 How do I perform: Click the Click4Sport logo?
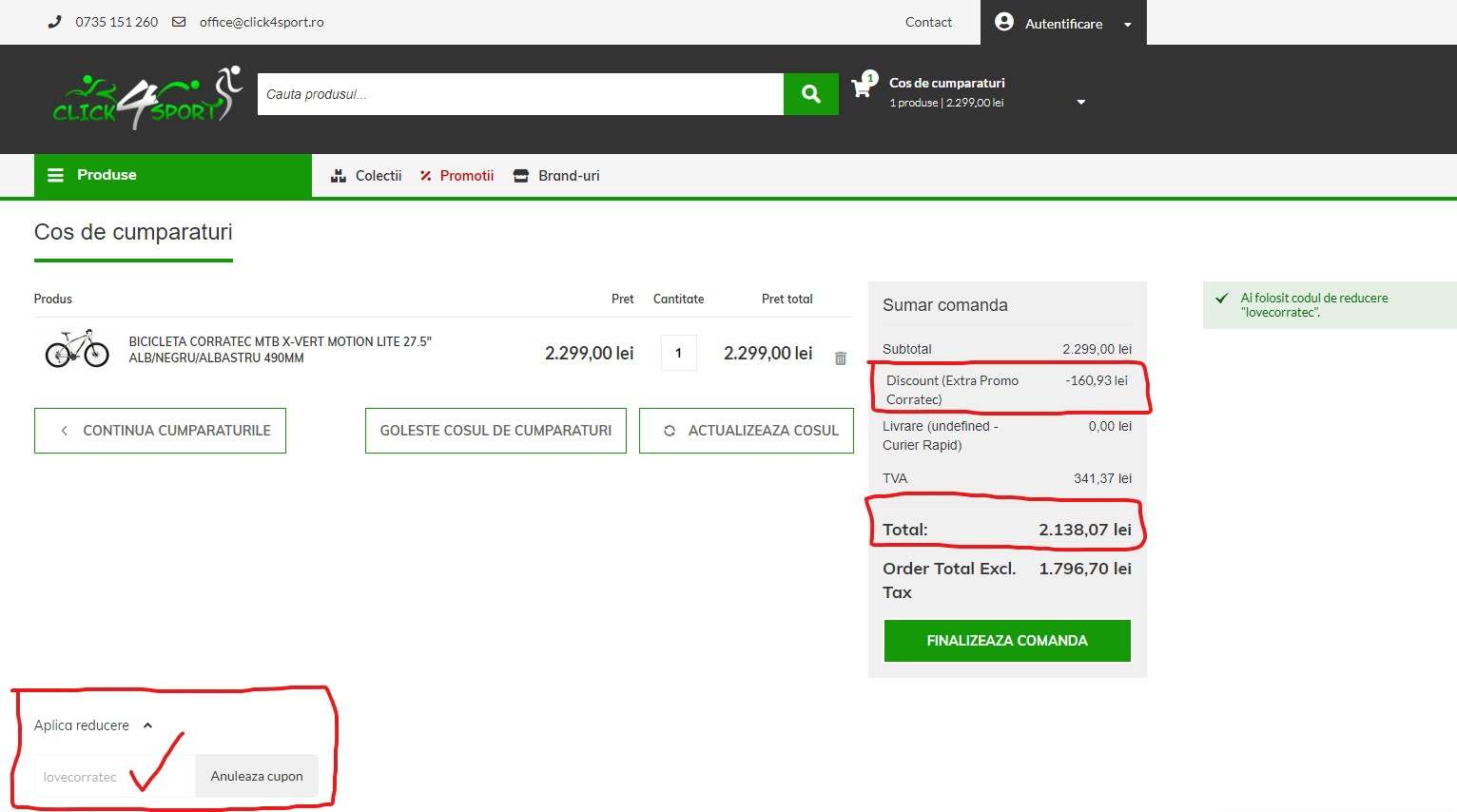point(147,97)
